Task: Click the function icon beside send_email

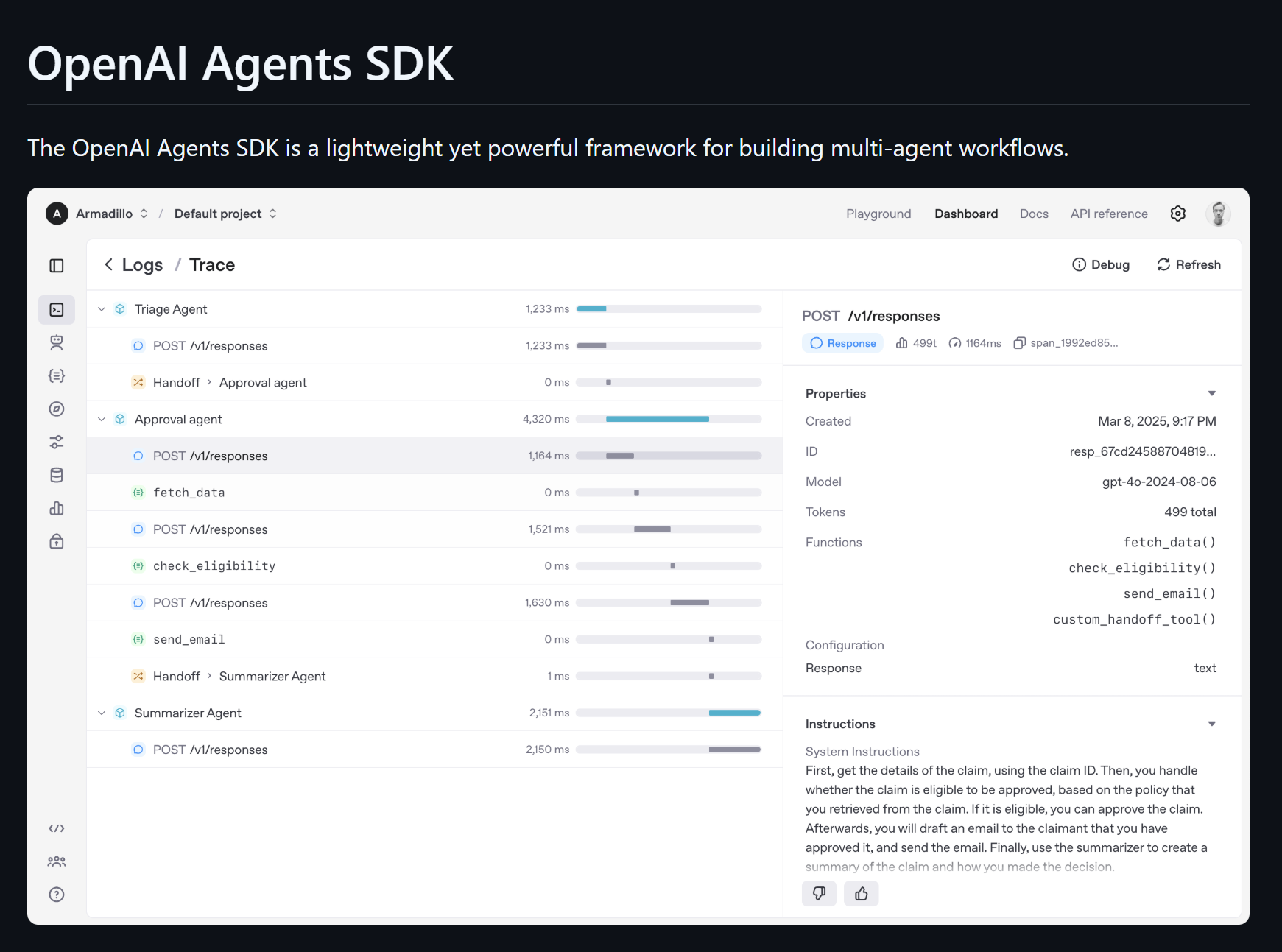Action: point(138,639)
